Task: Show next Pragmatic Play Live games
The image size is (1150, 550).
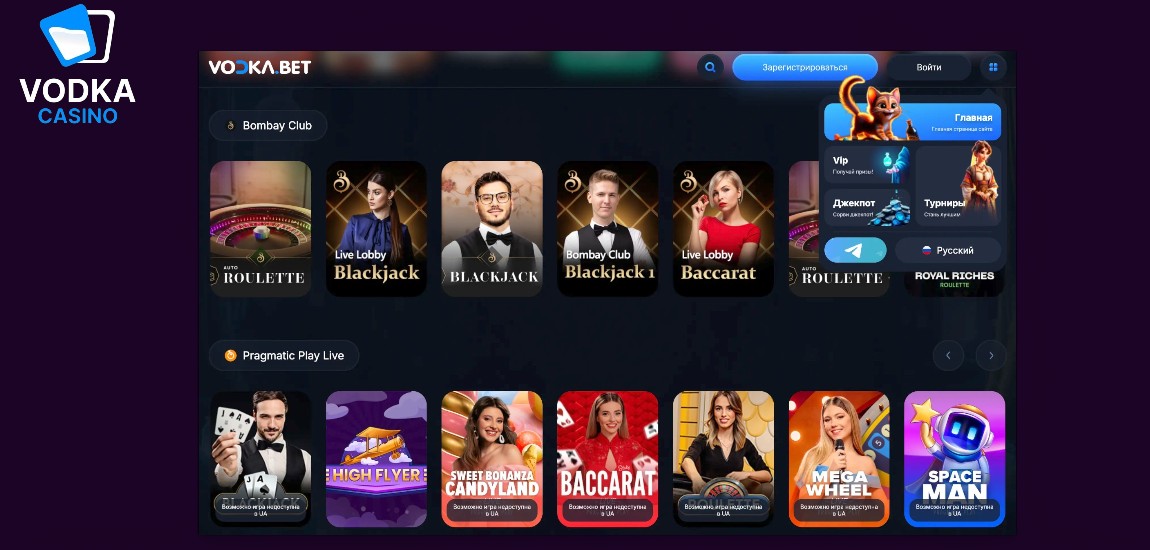Action: click(991, 356)
